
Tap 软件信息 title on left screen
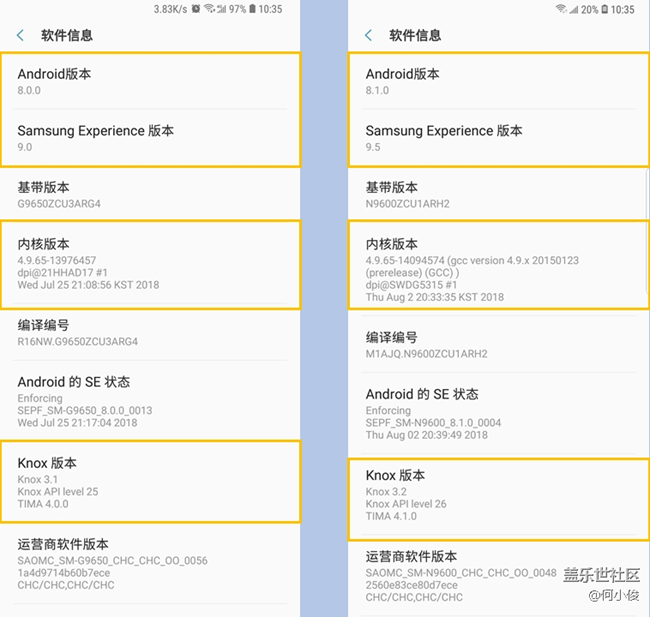(x=67, y=35)
